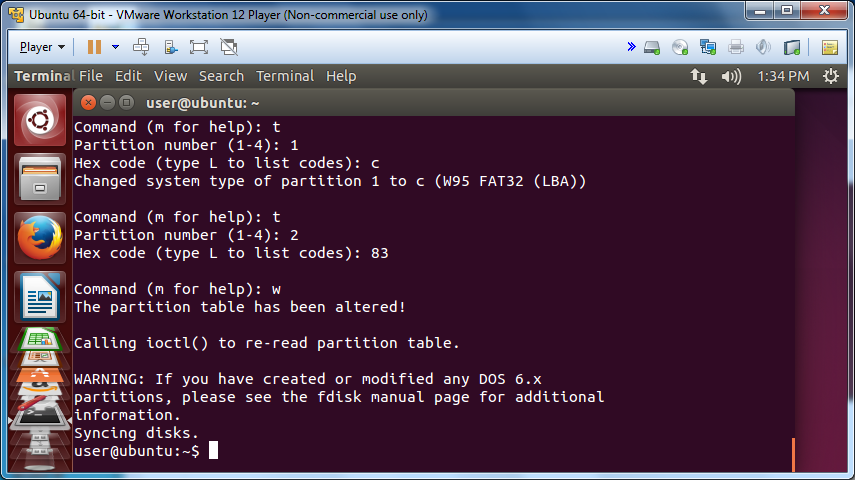Image resolution: width=855 pixels, height=480 pixels.
Task: Click the printer device icon
Action: point(736,47)
